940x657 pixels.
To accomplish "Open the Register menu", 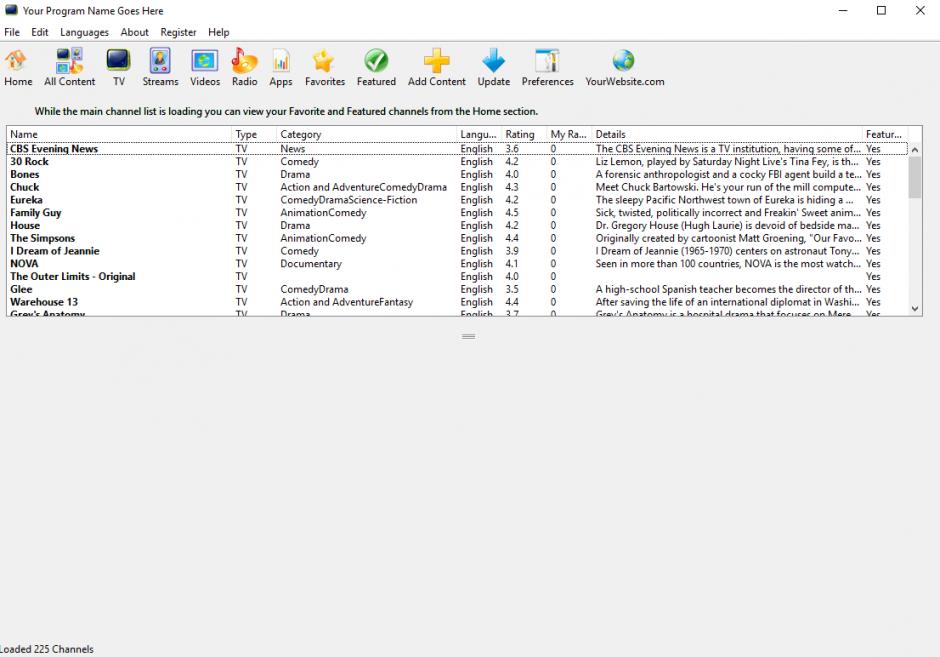I will click(x=178, y=32).
